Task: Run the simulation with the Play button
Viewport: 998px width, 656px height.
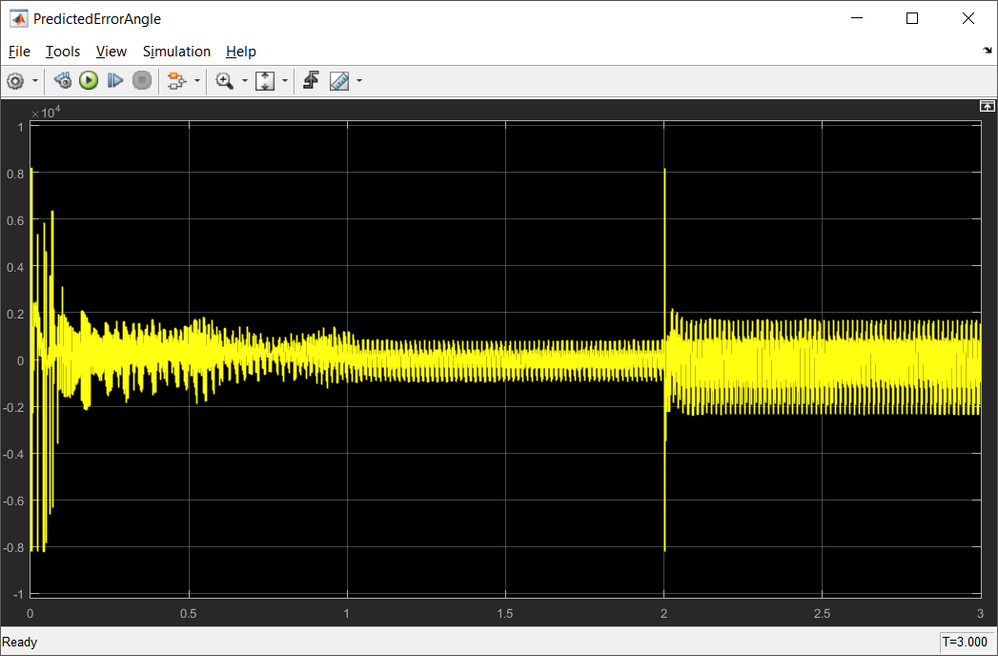Action: pyautogui.click(x=88, y=80)
